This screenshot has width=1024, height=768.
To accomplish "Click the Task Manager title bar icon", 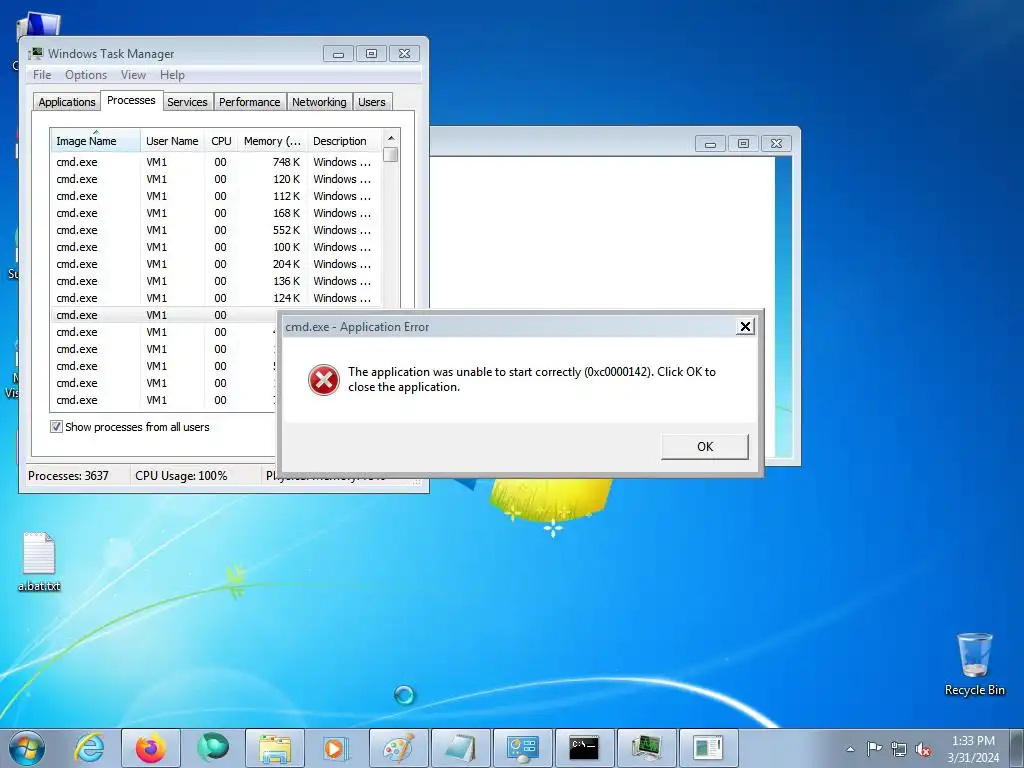I will pos(36,54).
